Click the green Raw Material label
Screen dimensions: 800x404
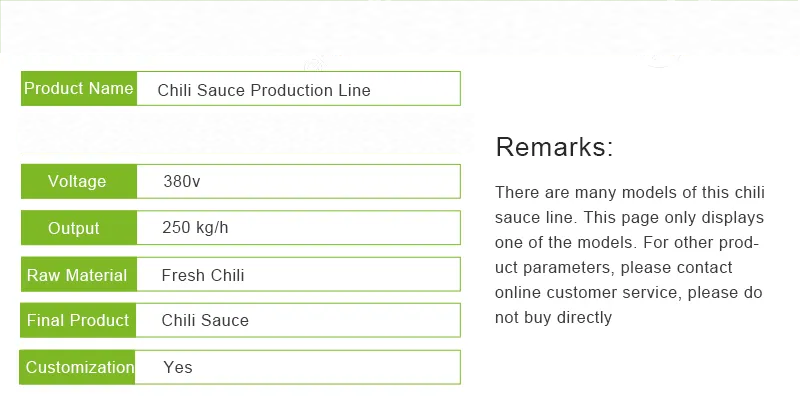coord(77,275)
